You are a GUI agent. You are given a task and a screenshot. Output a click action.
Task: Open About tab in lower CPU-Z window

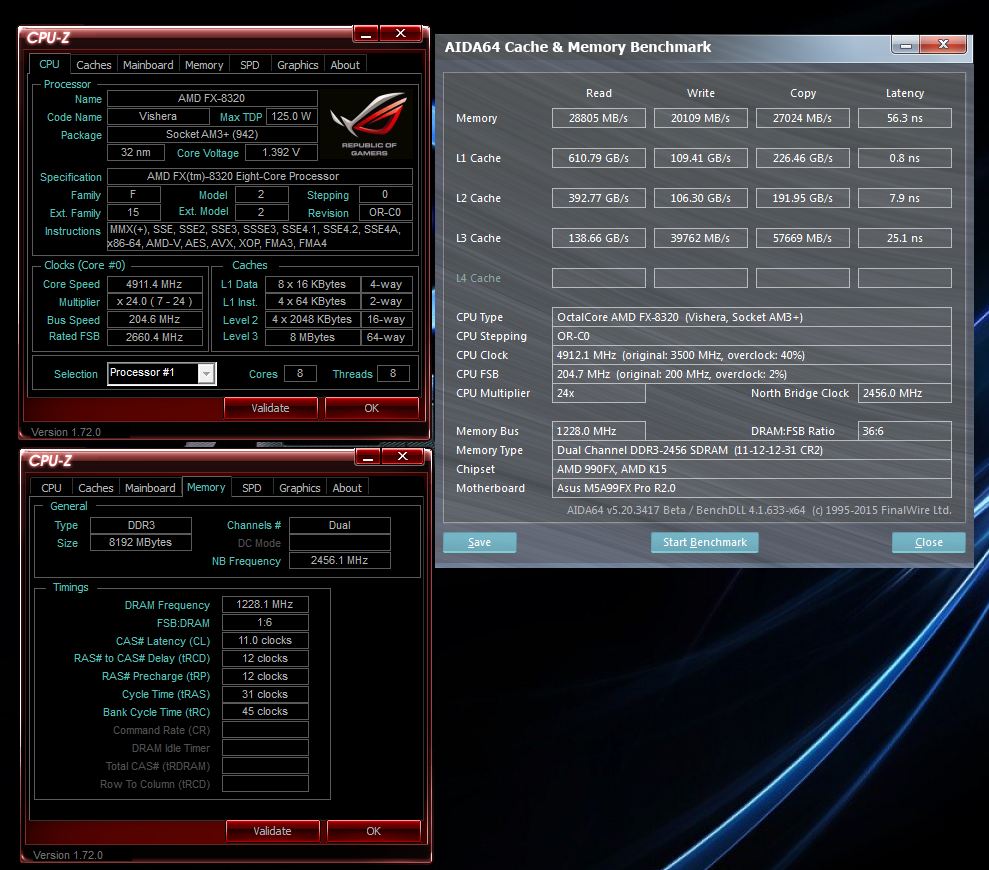point(347,488)
